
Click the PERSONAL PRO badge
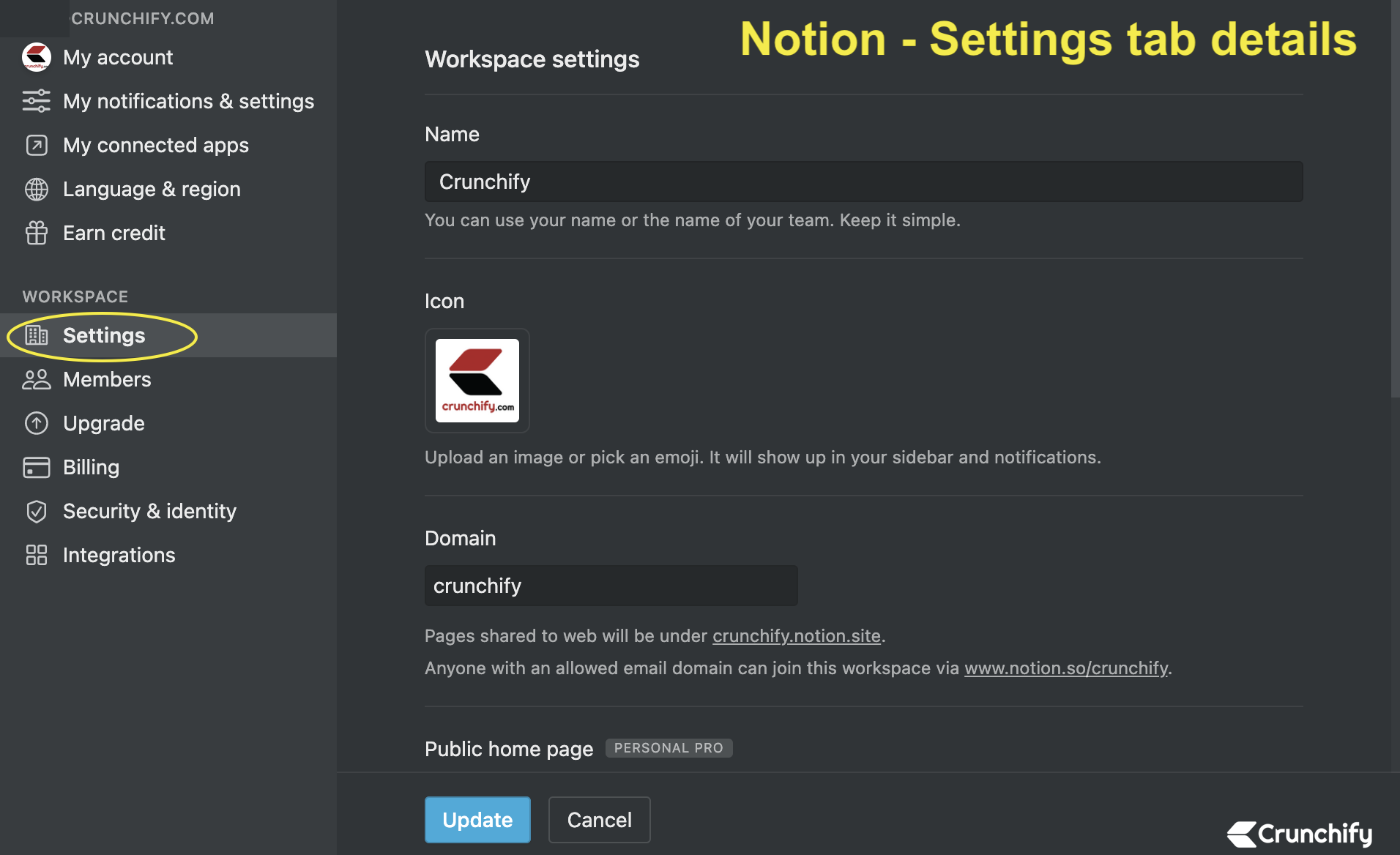point(669,748)
